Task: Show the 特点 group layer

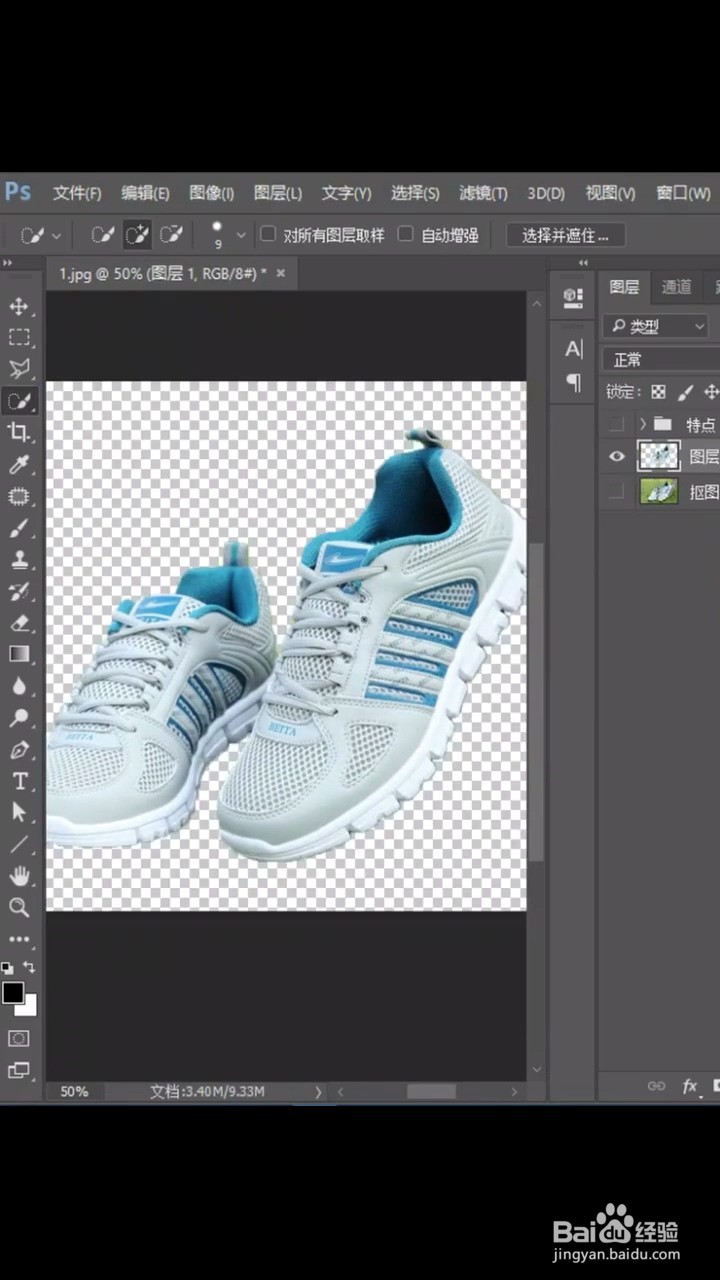Action: 617,424
